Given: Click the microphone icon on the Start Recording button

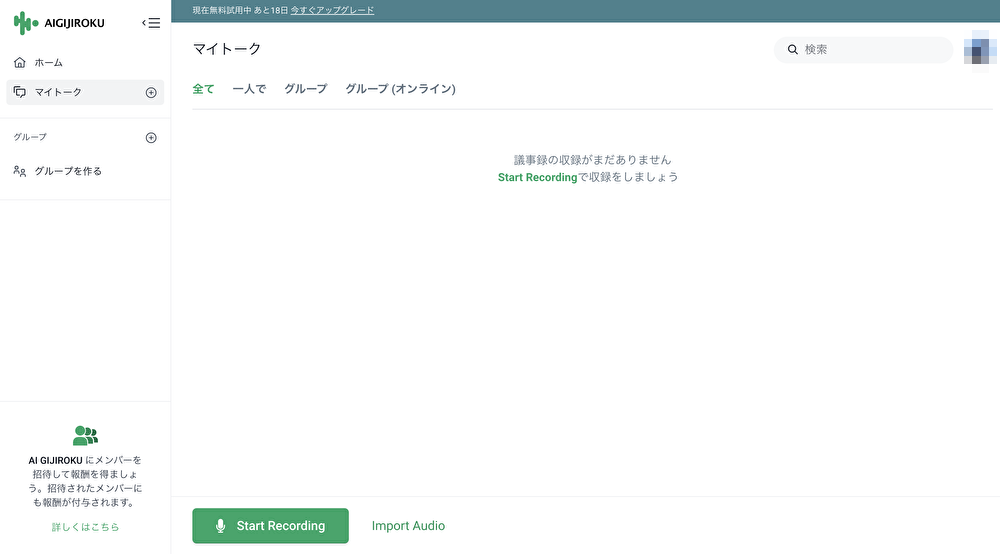Looking at the screenshot, I should pyautogui.click(x=221, y=526).
